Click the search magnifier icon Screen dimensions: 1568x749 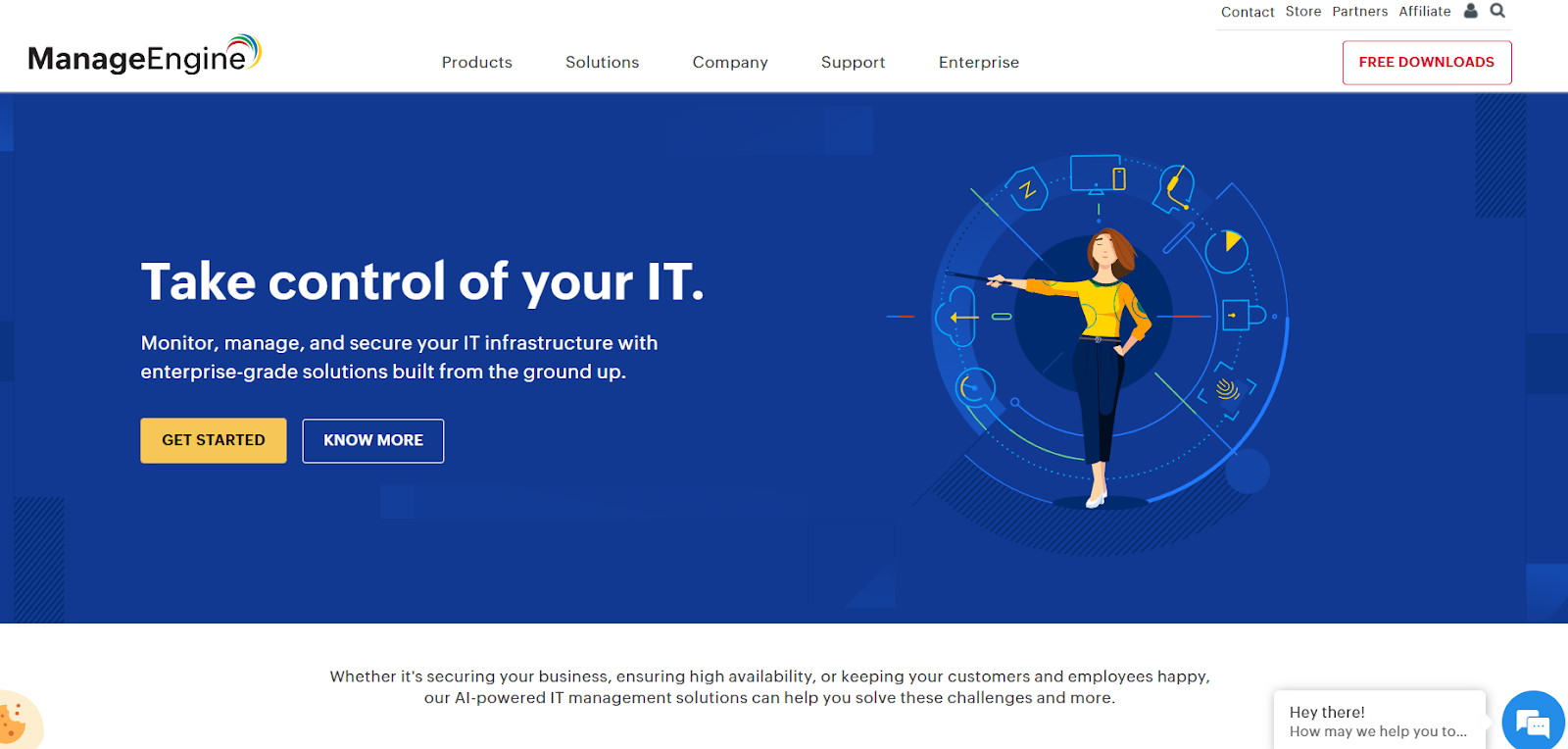pyautogui.click(x=1497, y=11)
